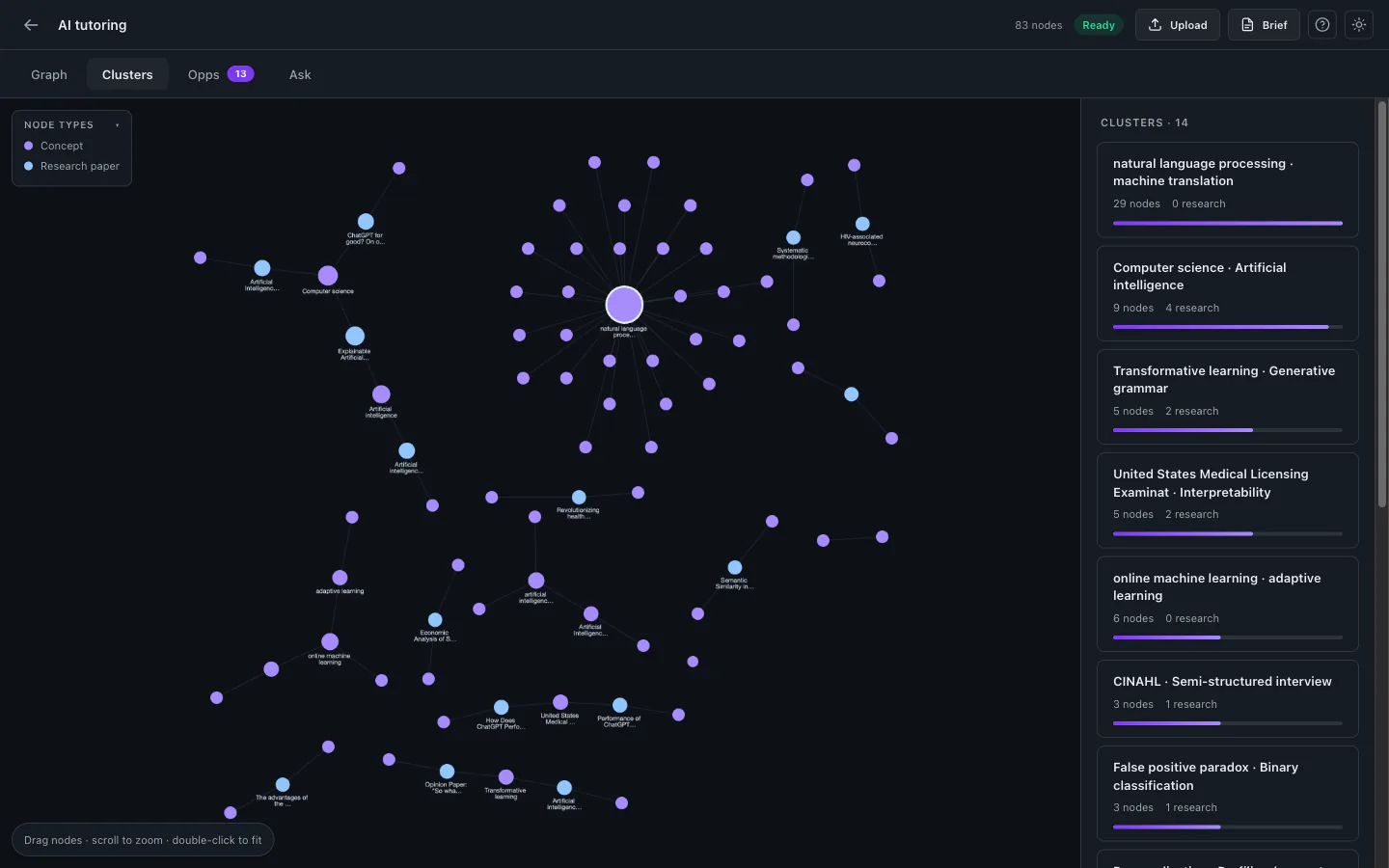The image size is (1389, 868).
Task: Select False positive paradox · Binary classification cluster
Action: [x=1227, y=793]
